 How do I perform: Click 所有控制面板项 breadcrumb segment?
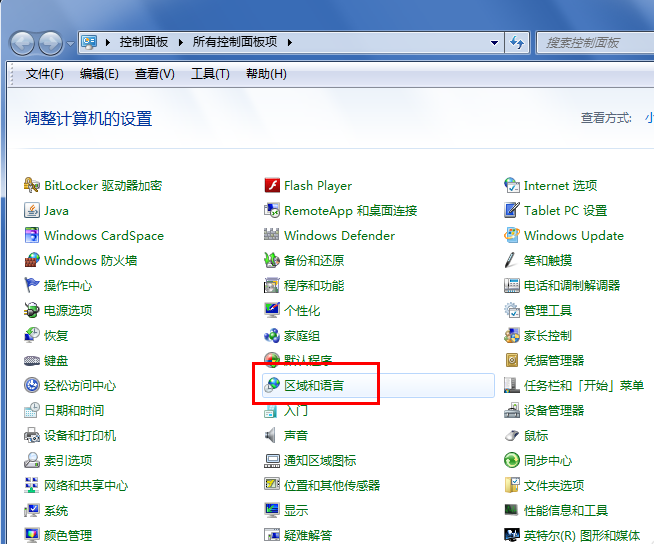click(235, 42)
